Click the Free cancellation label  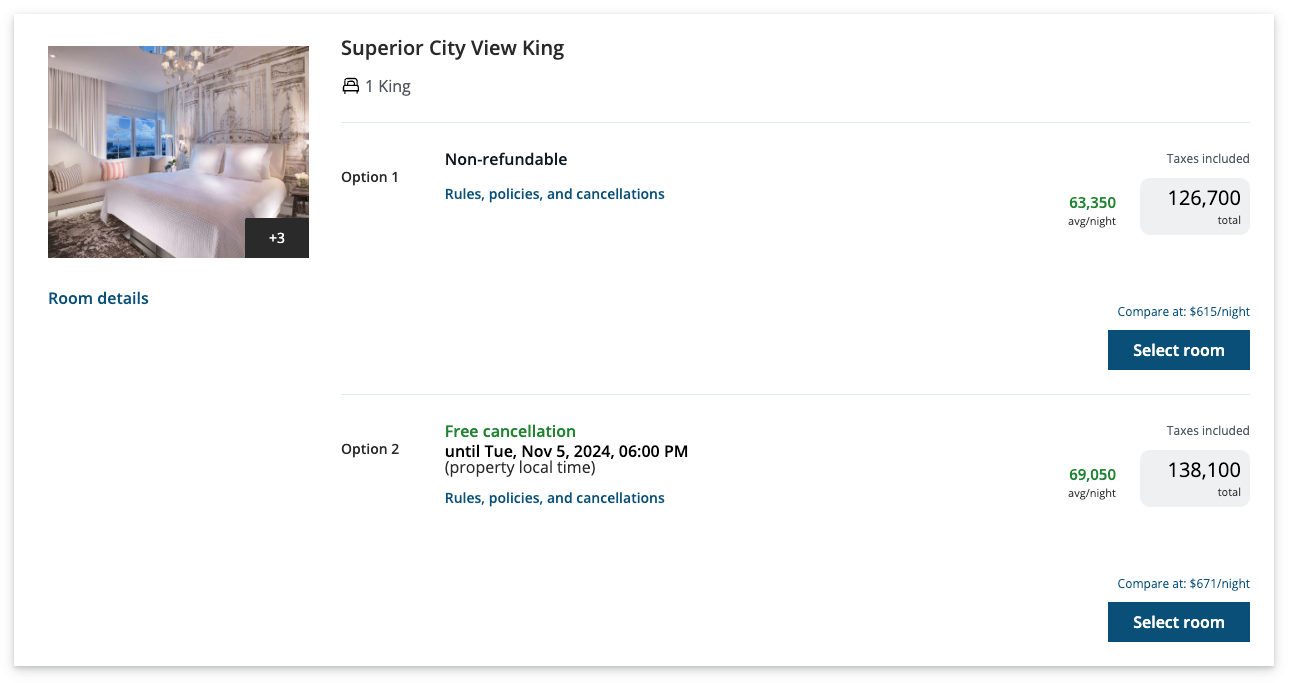[x=510, y=431]
